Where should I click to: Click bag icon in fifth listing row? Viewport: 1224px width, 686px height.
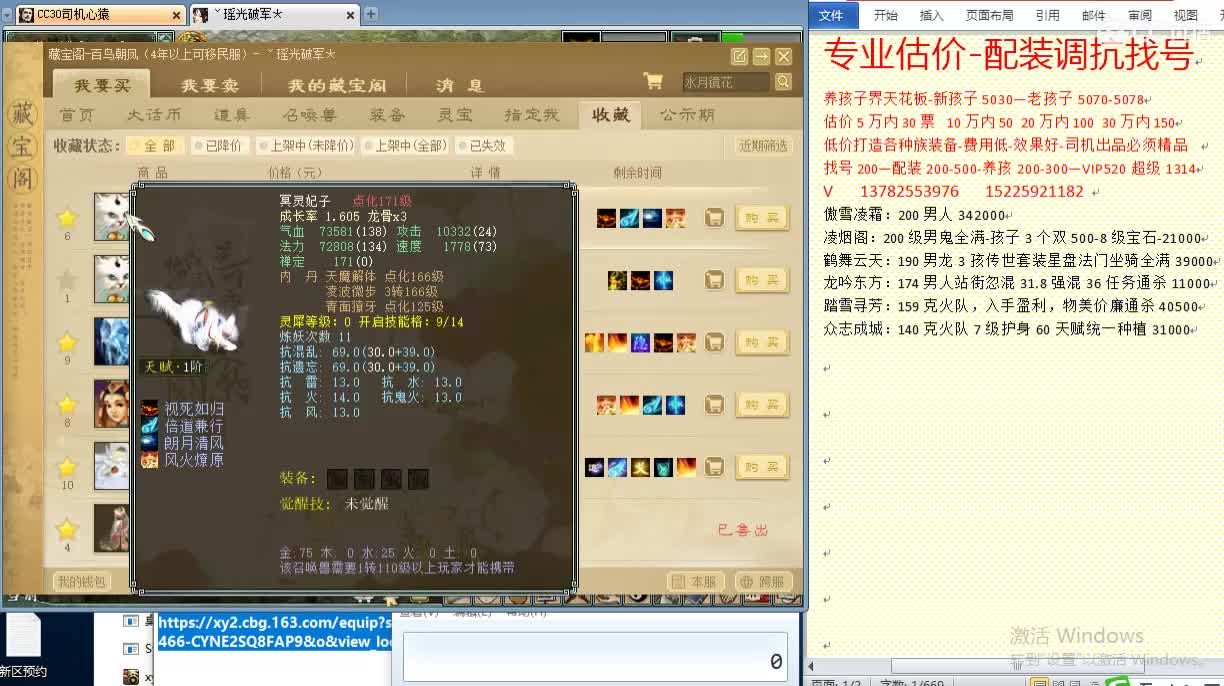coord(714,467)
